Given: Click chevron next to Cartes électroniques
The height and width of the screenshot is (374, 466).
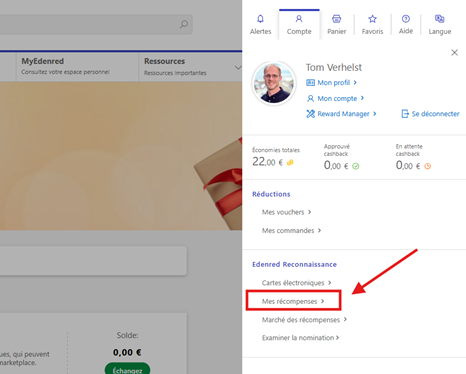Looking at the screenshot, I should pos(330,283).
